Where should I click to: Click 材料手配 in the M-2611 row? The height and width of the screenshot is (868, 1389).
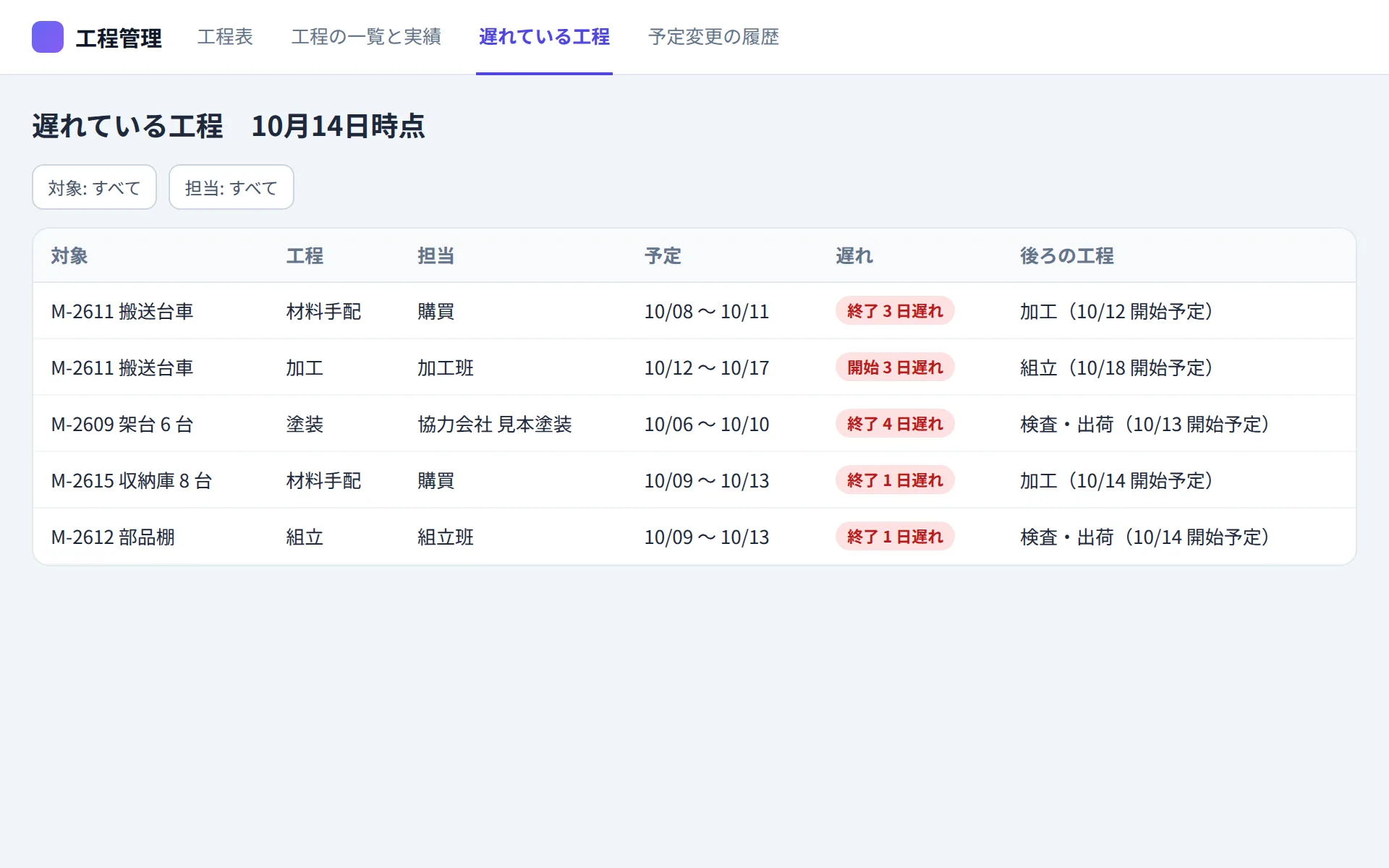point(323,312)
